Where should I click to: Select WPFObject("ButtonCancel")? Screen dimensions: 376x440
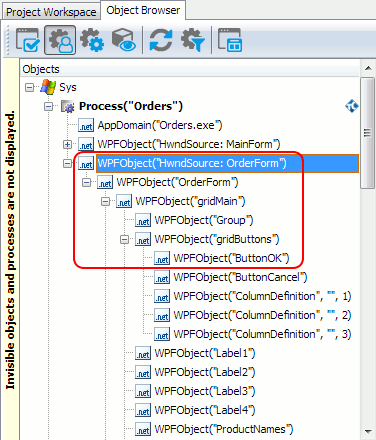point(240,277)
